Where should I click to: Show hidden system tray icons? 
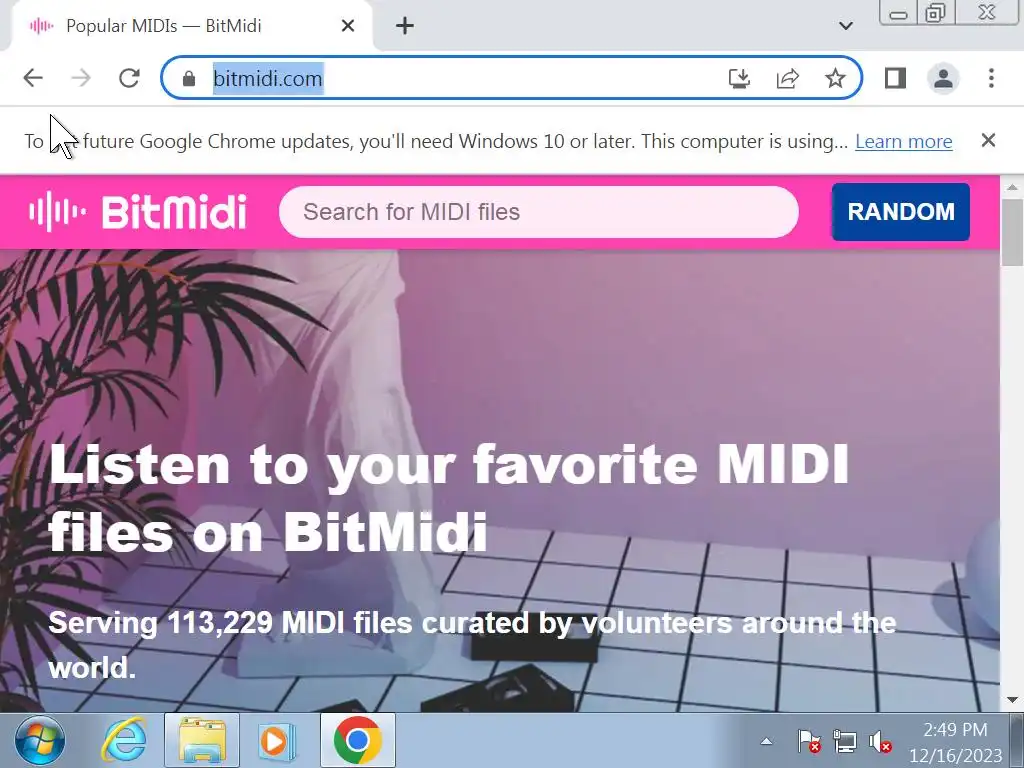pos(767,741)
